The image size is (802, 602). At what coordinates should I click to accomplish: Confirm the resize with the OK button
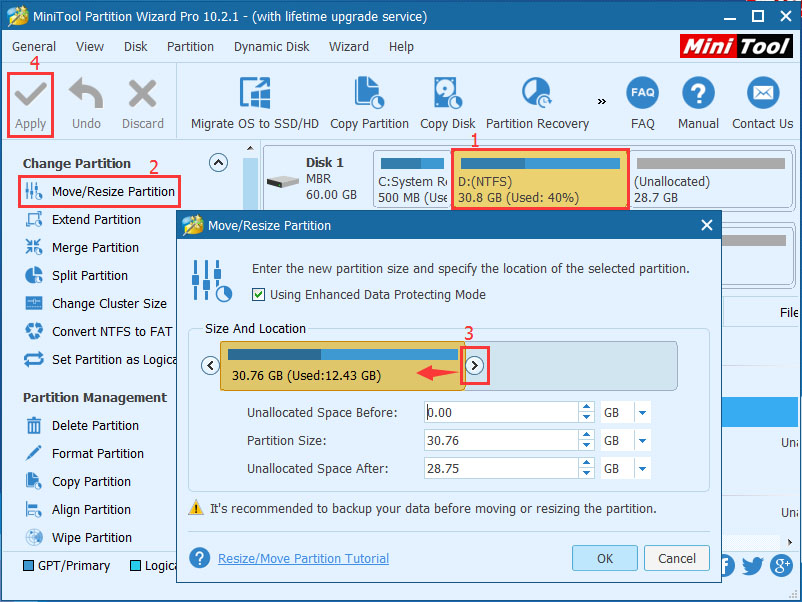click(x=605, y=558)
